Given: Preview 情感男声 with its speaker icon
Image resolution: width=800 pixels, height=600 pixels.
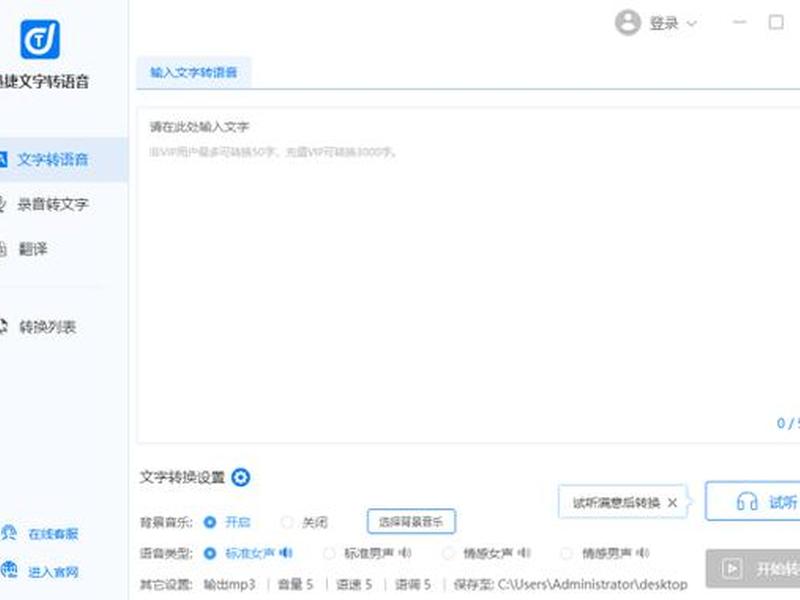Looking at the screenshot, I should (643, 553).
